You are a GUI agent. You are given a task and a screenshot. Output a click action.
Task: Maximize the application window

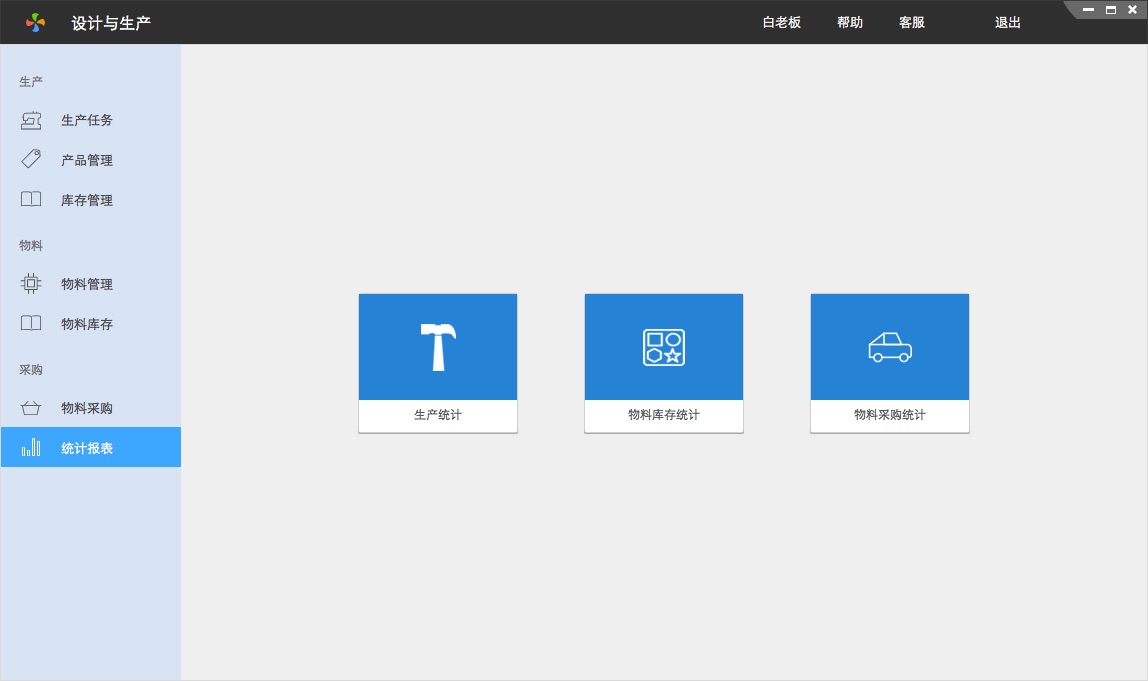click(x=1111, y=10)
